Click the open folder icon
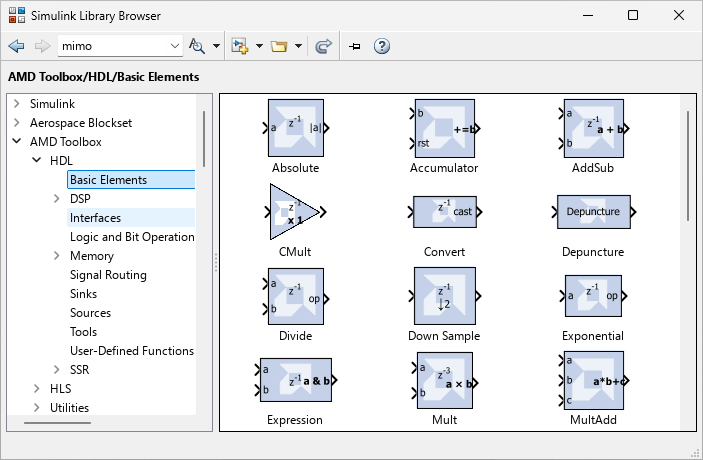703x460 pixels. tap(279, 46)
